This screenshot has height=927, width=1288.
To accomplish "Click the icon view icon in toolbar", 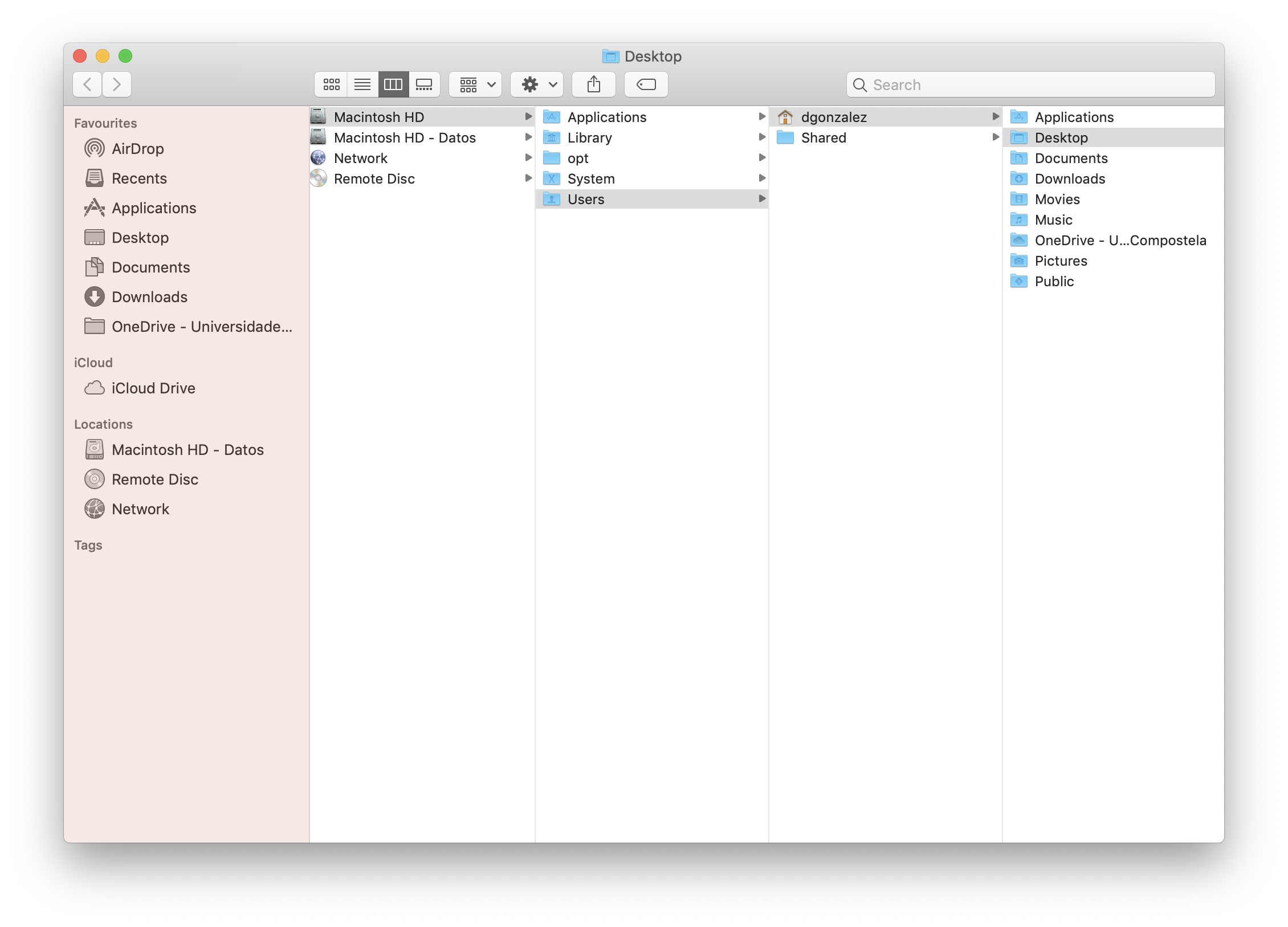I will pos(331,84).
